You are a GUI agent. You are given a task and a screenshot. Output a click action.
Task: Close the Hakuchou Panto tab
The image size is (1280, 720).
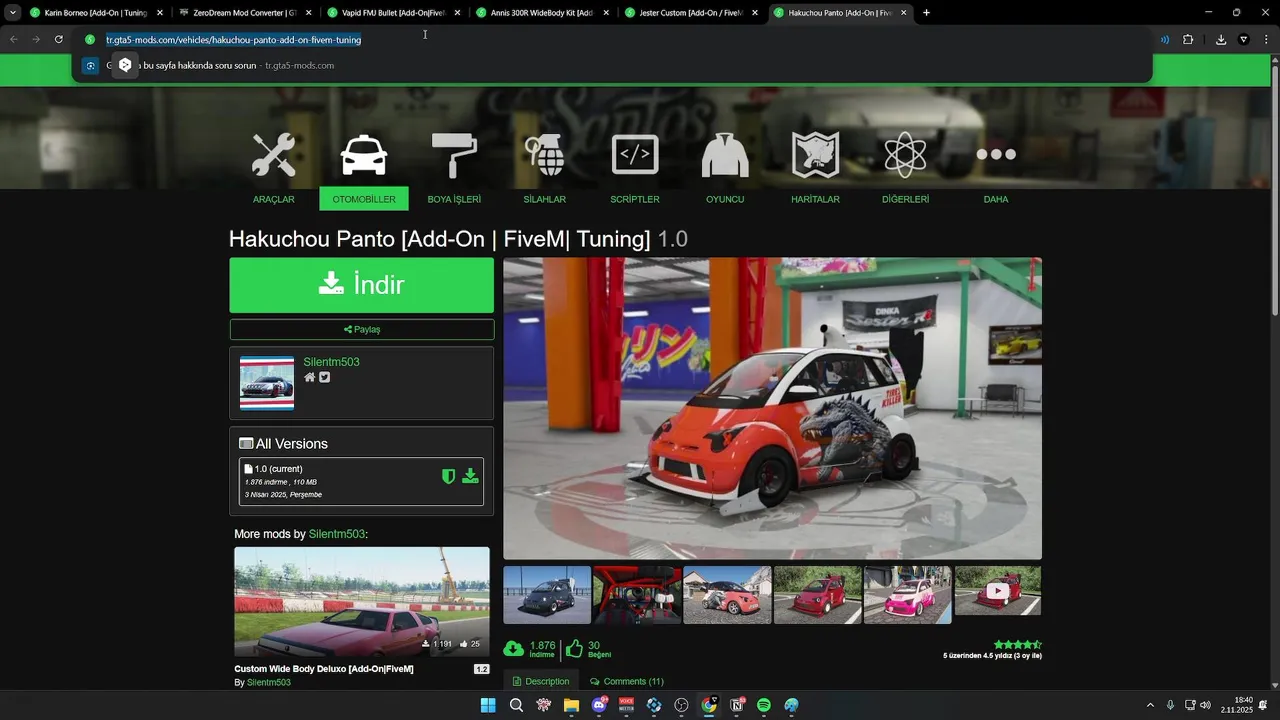904,13
